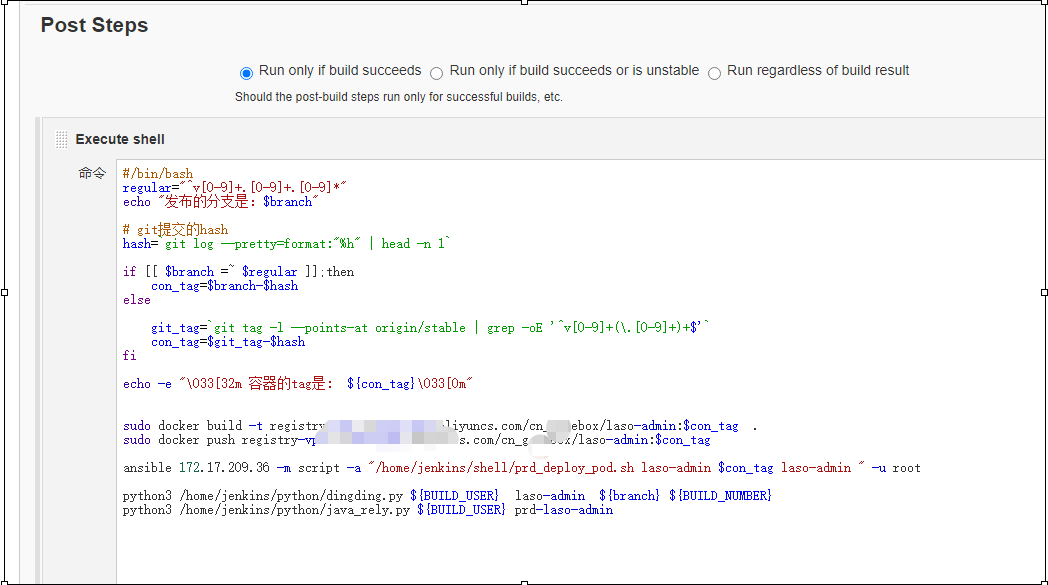Click the Execute shell step title
Screen dimensions: 1048x585
pyautogui.click(x=120, y=139)
